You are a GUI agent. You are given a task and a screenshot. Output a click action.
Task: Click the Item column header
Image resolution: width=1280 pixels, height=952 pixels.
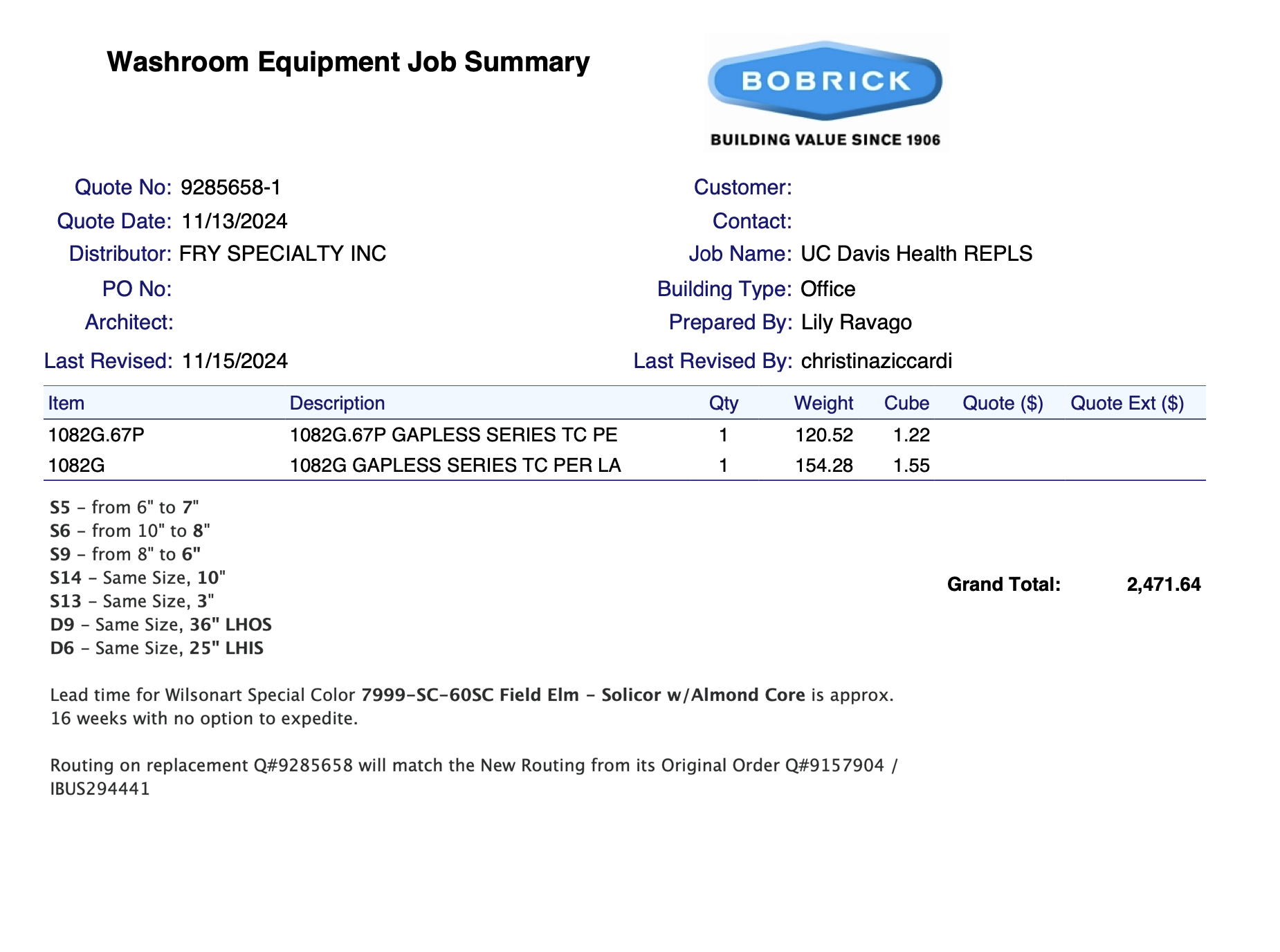click(x=66, y=403)
